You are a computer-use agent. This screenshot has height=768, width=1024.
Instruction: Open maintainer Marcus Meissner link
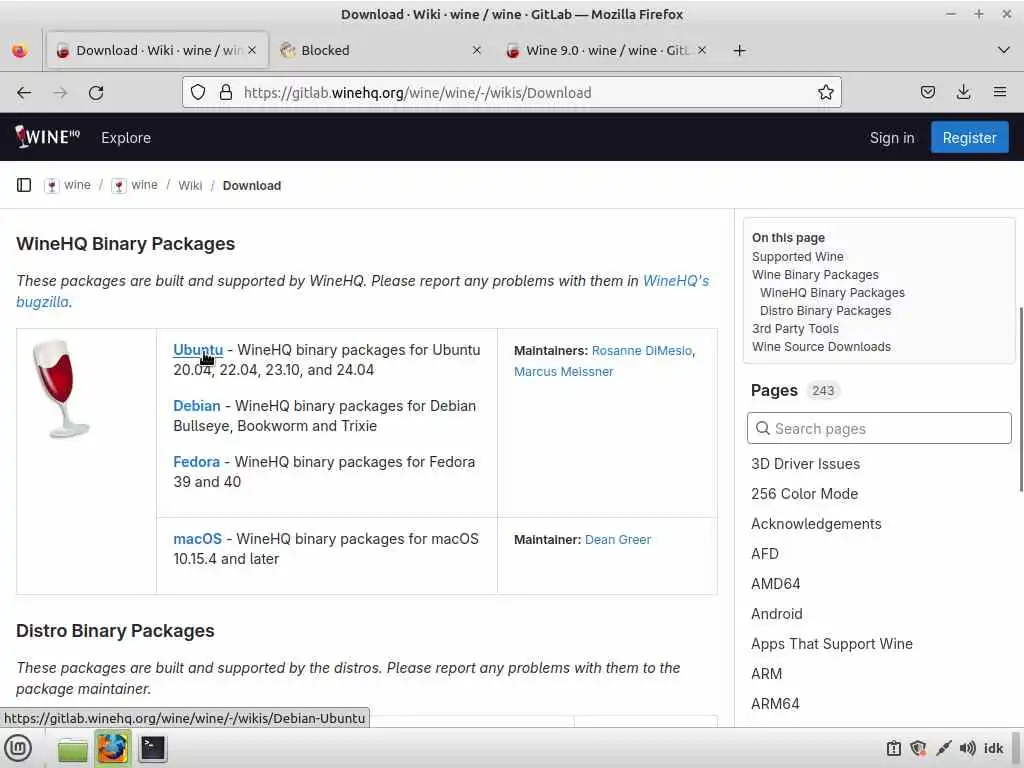pos(564,372)
